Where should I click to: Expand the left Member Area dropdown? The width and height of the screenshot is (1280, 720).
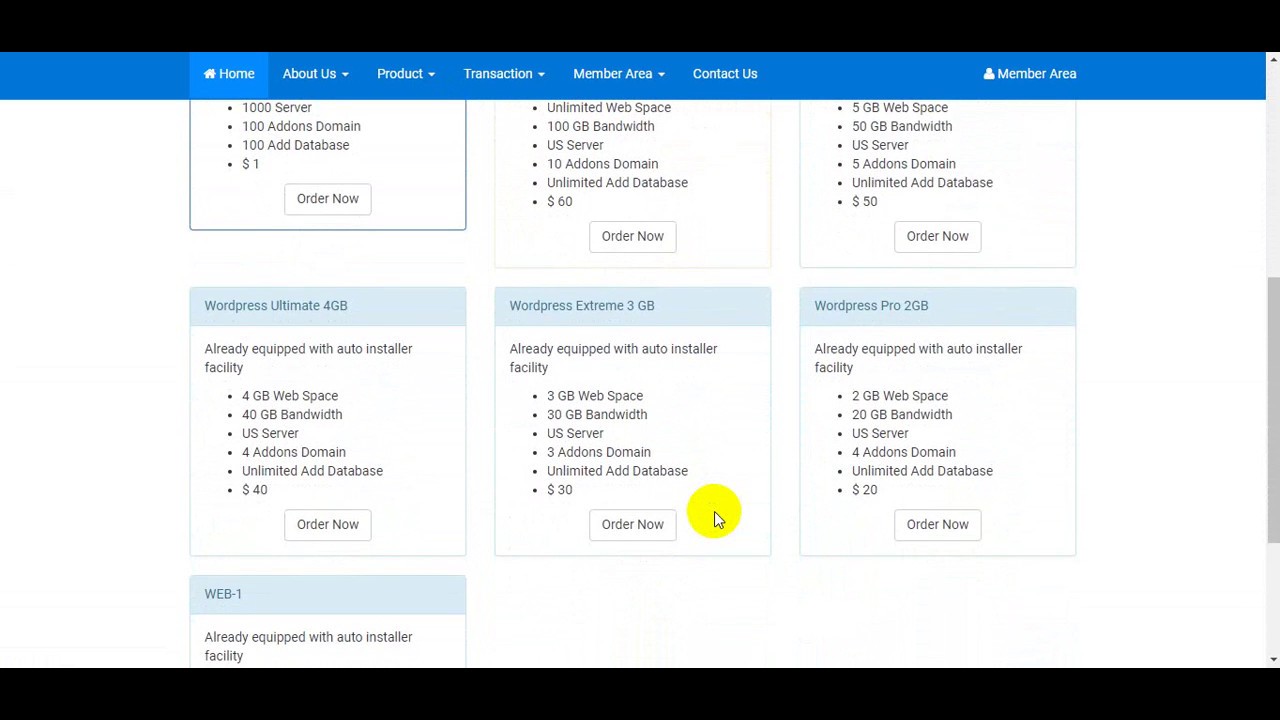(619, 74)
